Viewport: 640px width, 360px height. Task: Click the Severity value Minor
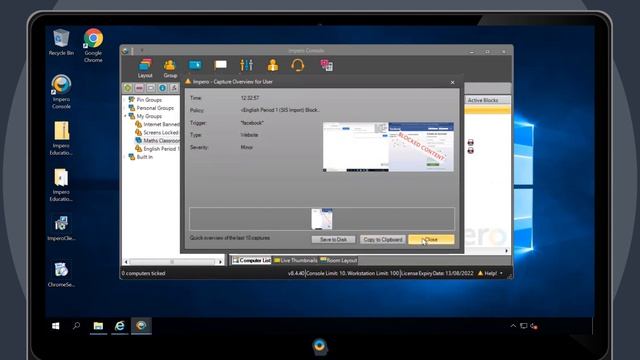247,147
